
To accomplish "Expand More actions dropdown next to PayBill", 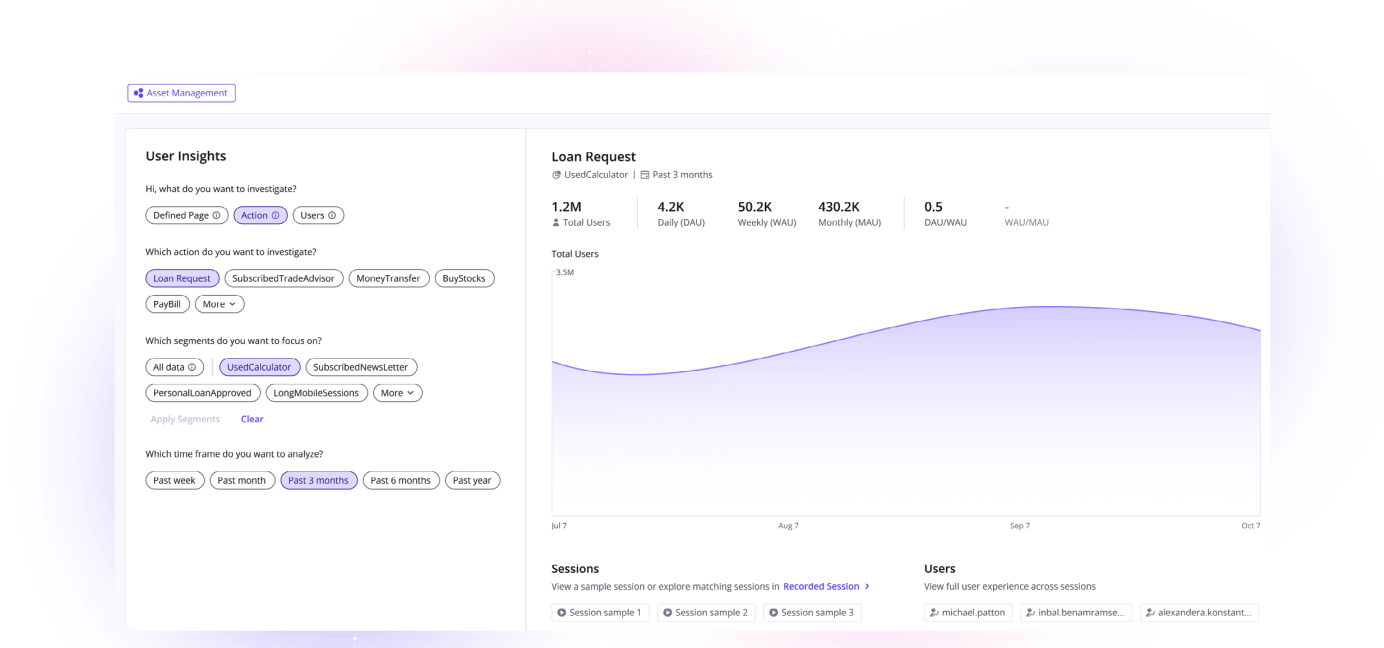I will (219, 304).
